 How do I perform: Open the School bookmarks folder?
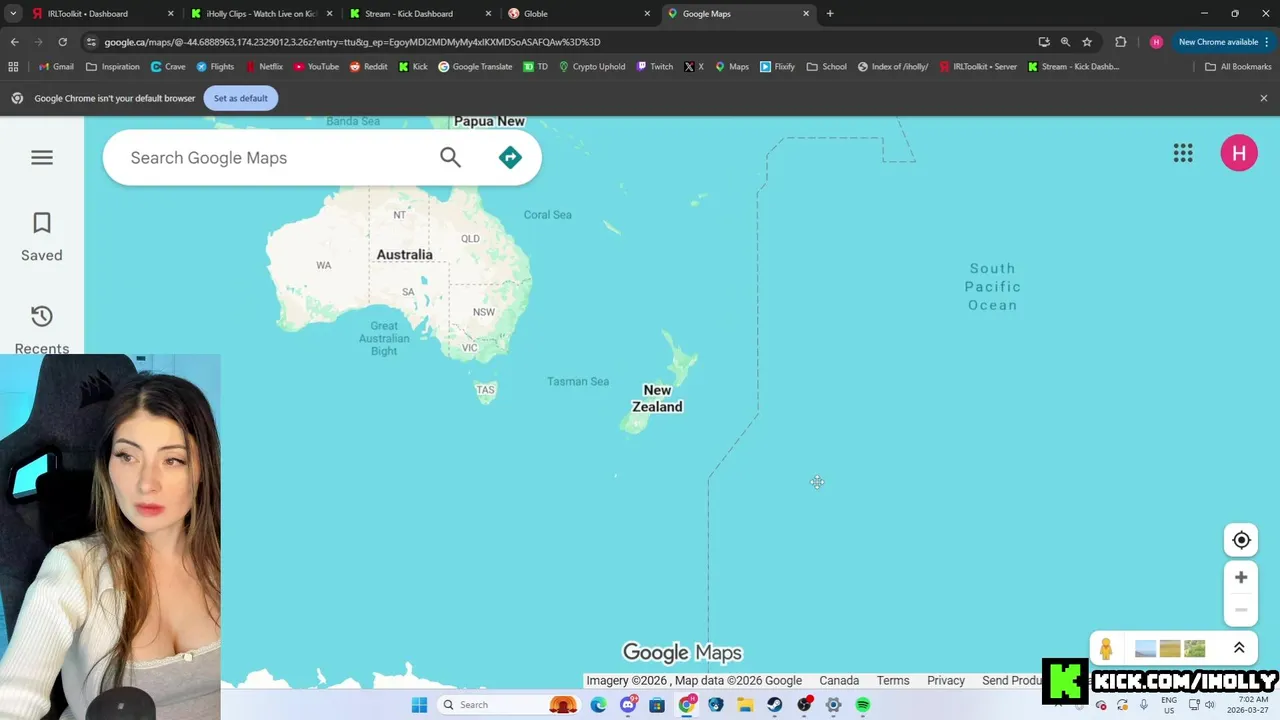tap(826, 67)
